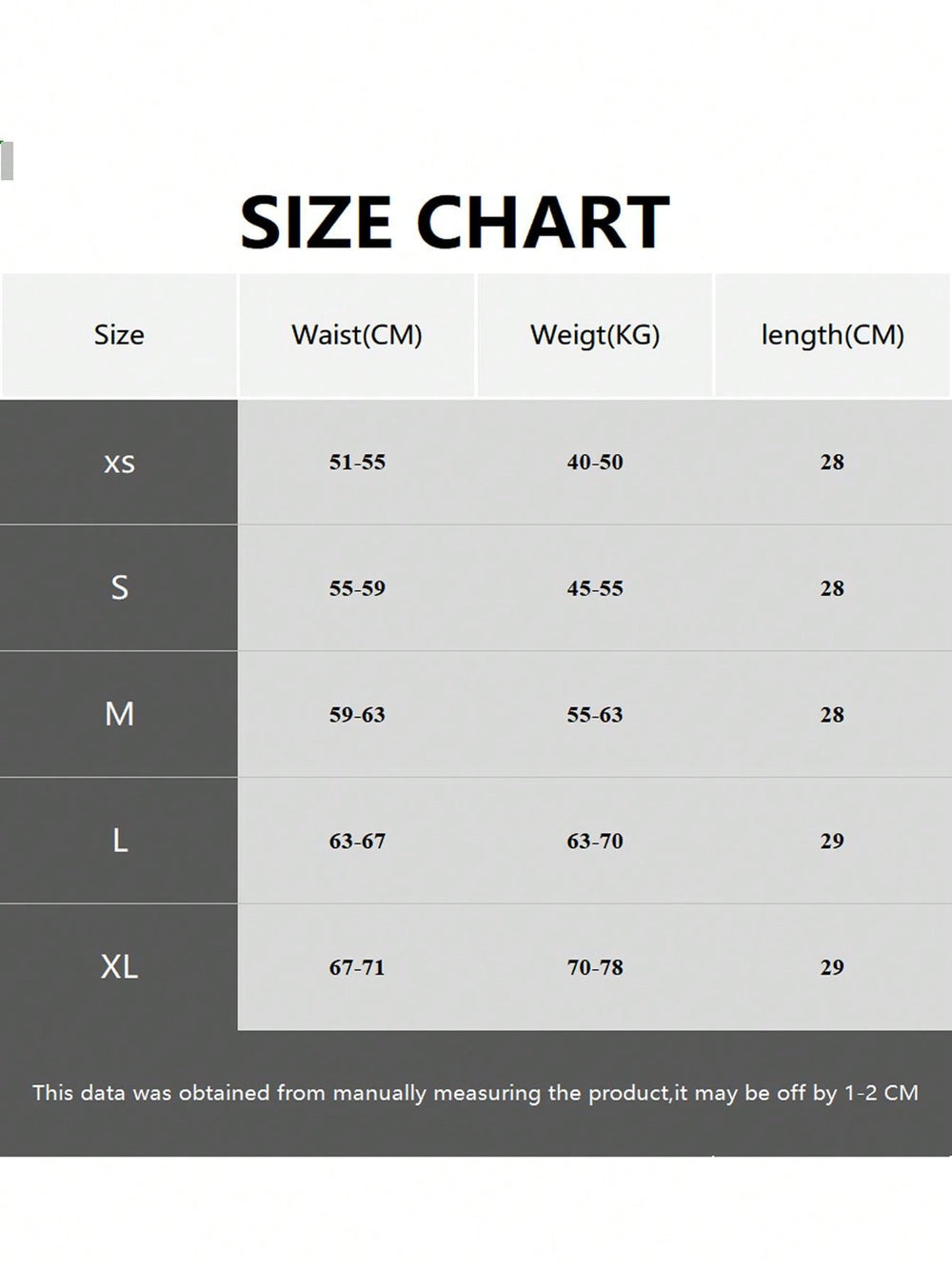952x1268 pixels.
Task: Select the S size row label
Action: (x=119, y=588)
